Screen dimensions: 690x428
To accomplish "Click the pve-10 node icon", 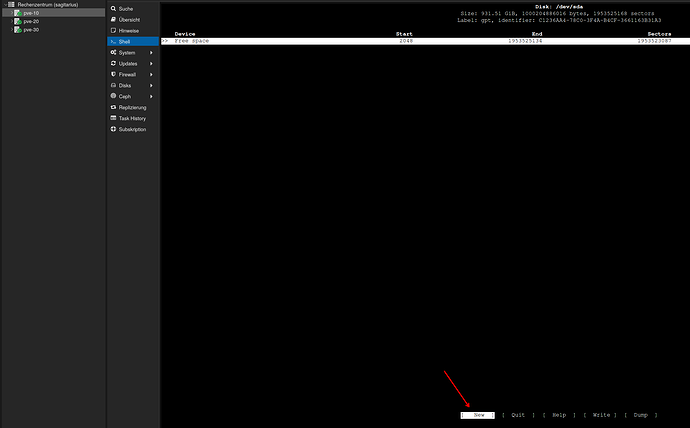I will point(18,13).
